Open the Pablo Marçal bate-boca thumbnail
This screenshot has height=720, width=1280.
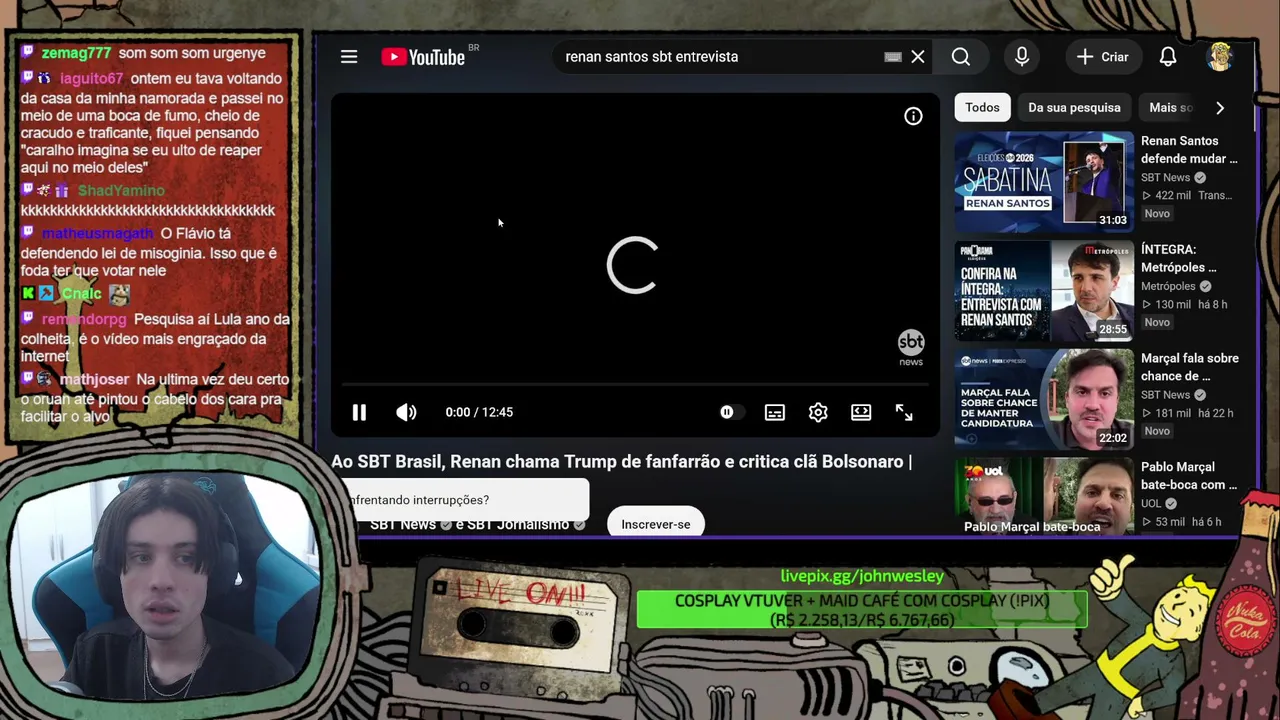(x=1044, y=497)
